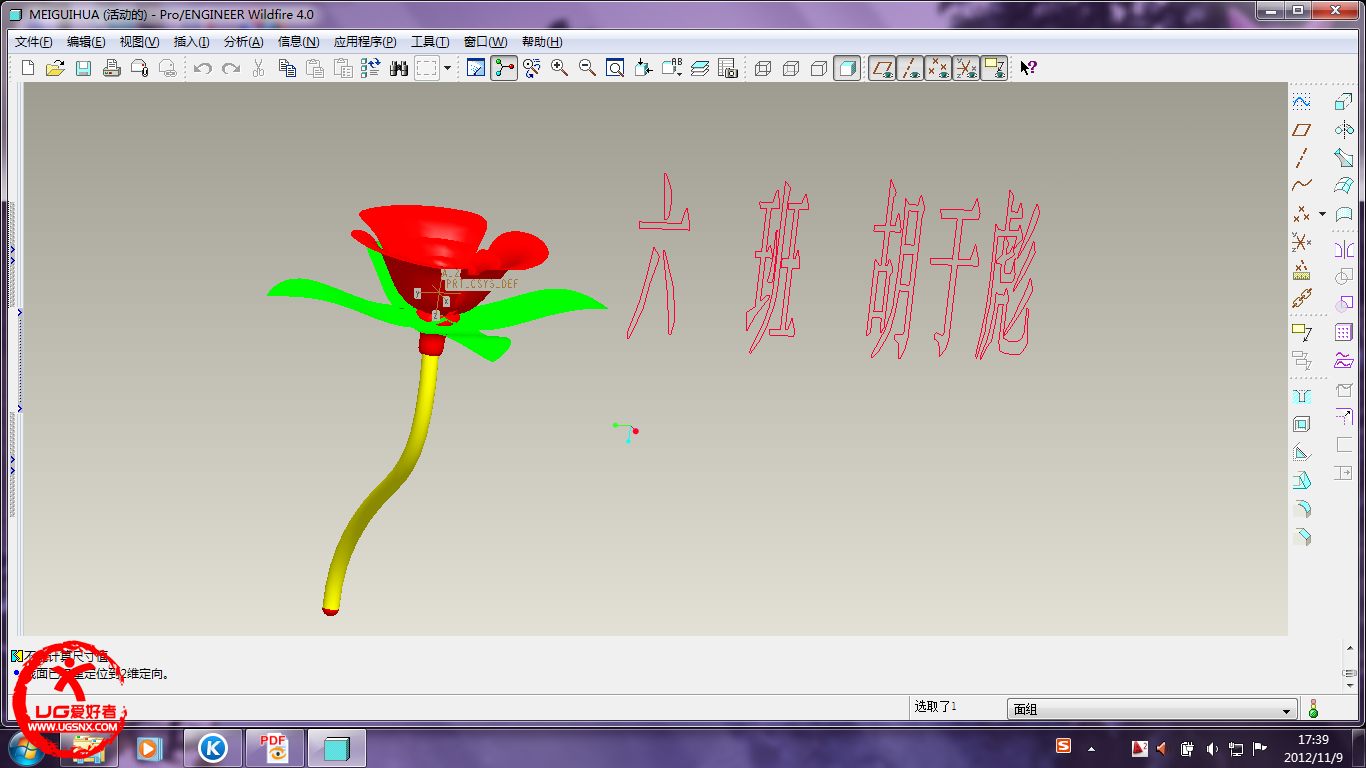This screenshot has height=768, width=1366.
Task: Select the Round edge tool
Action: click(1301, 509)
